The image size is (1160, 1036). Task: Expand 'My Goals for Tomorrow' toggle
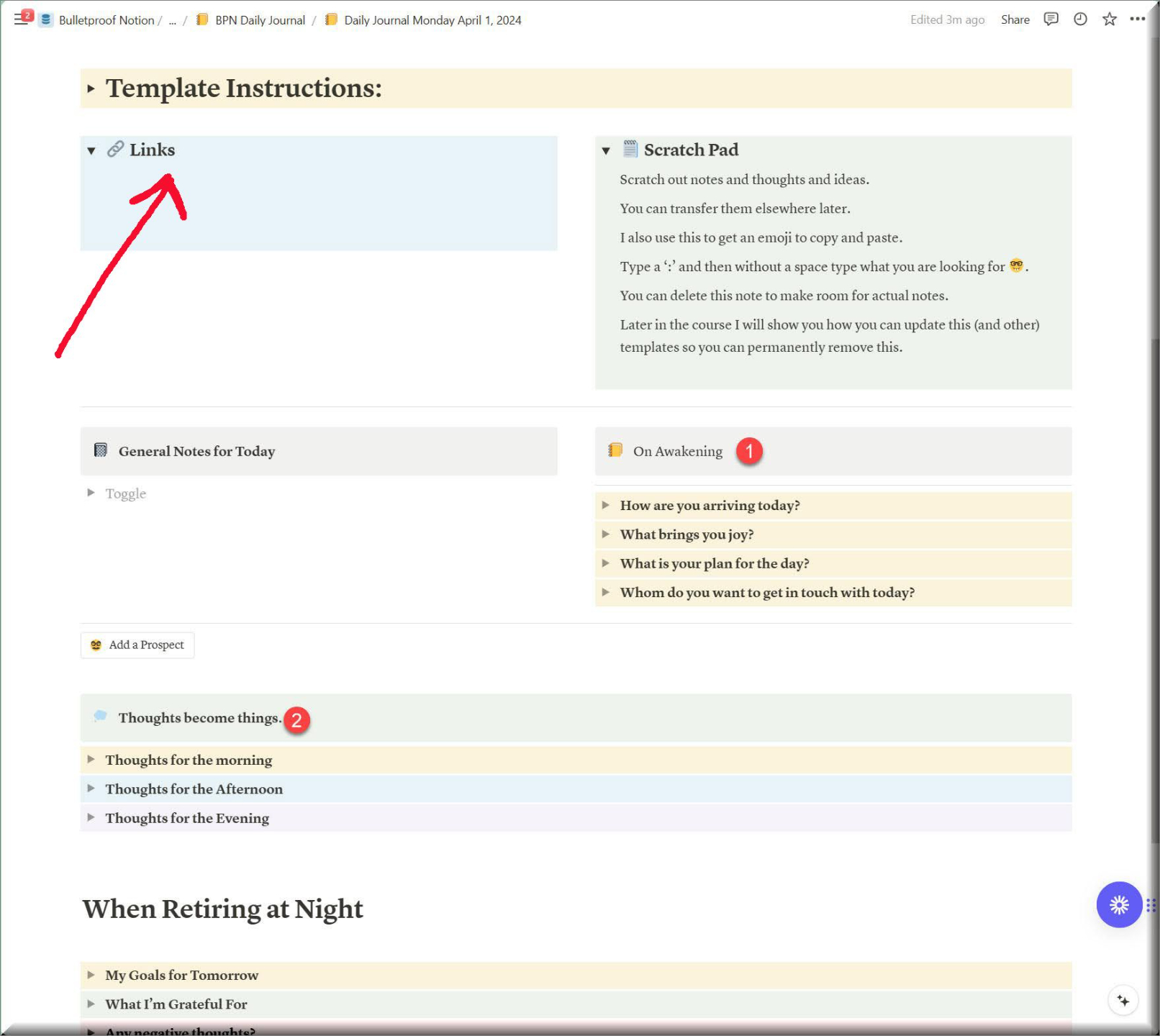tap(91, 975)
